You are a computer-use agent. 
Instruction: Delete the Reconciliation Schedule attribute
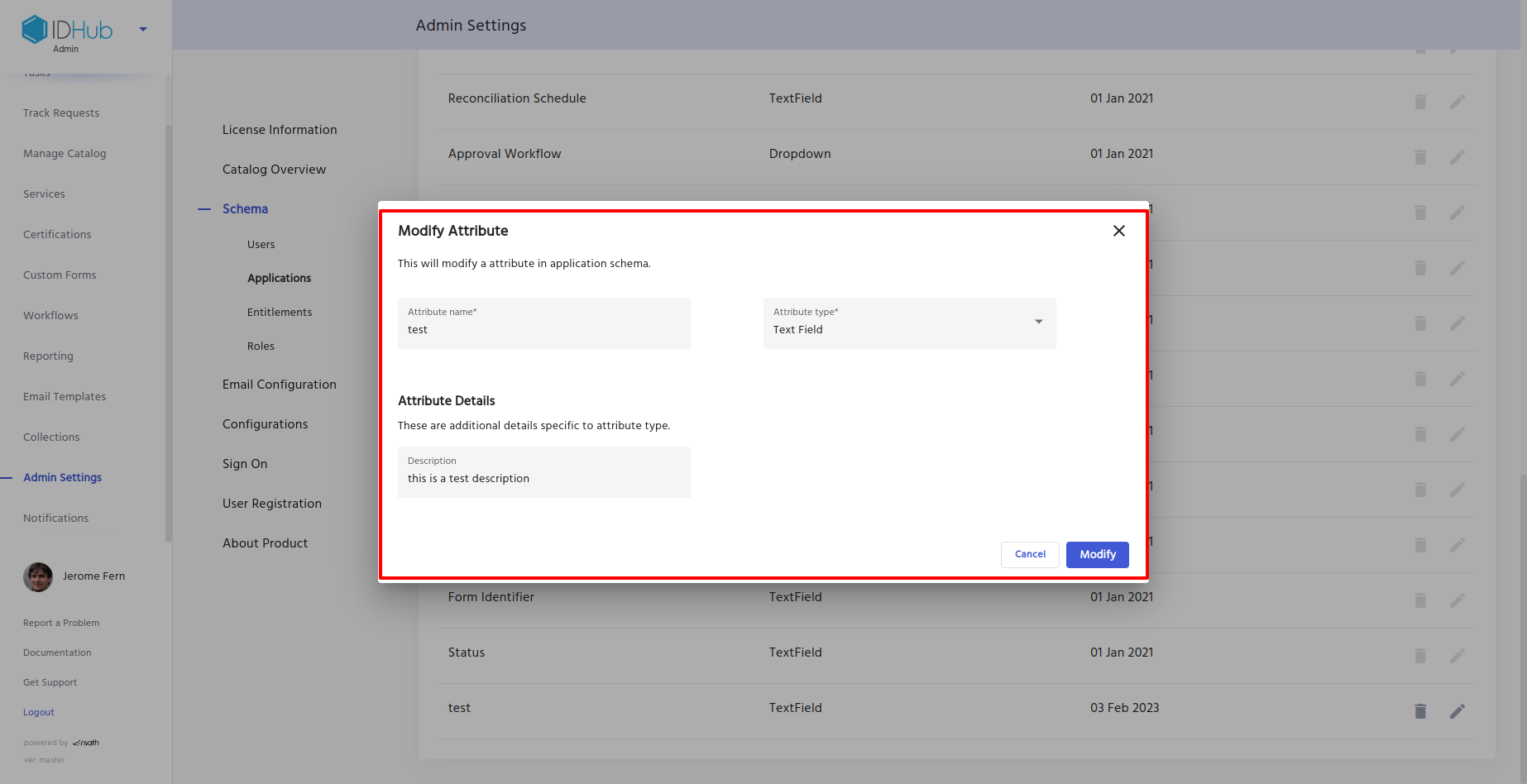tap(1420, 102)
